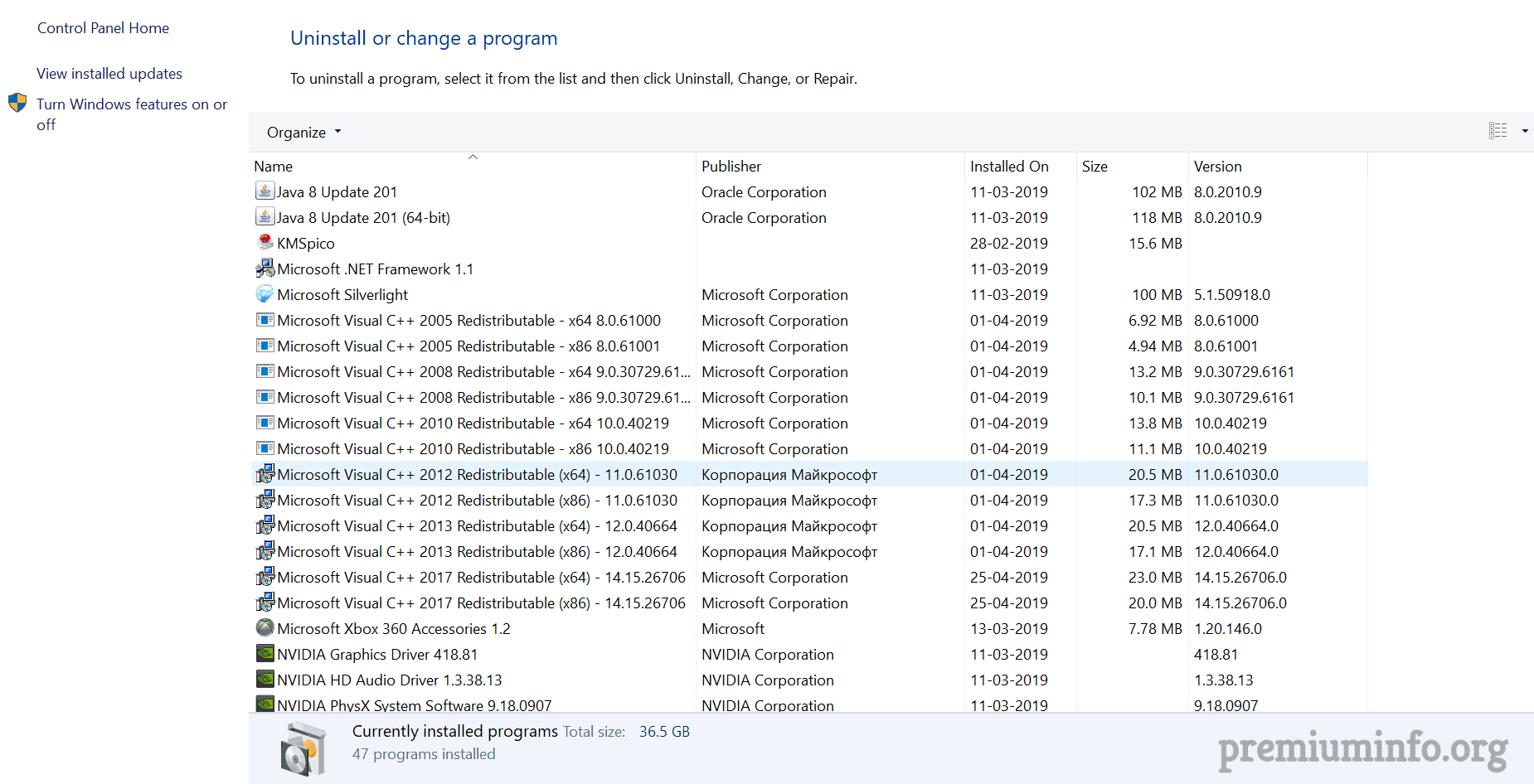Select the KMSpico program name
This screenshot has height=784, width=1534.
click(306, 244)
